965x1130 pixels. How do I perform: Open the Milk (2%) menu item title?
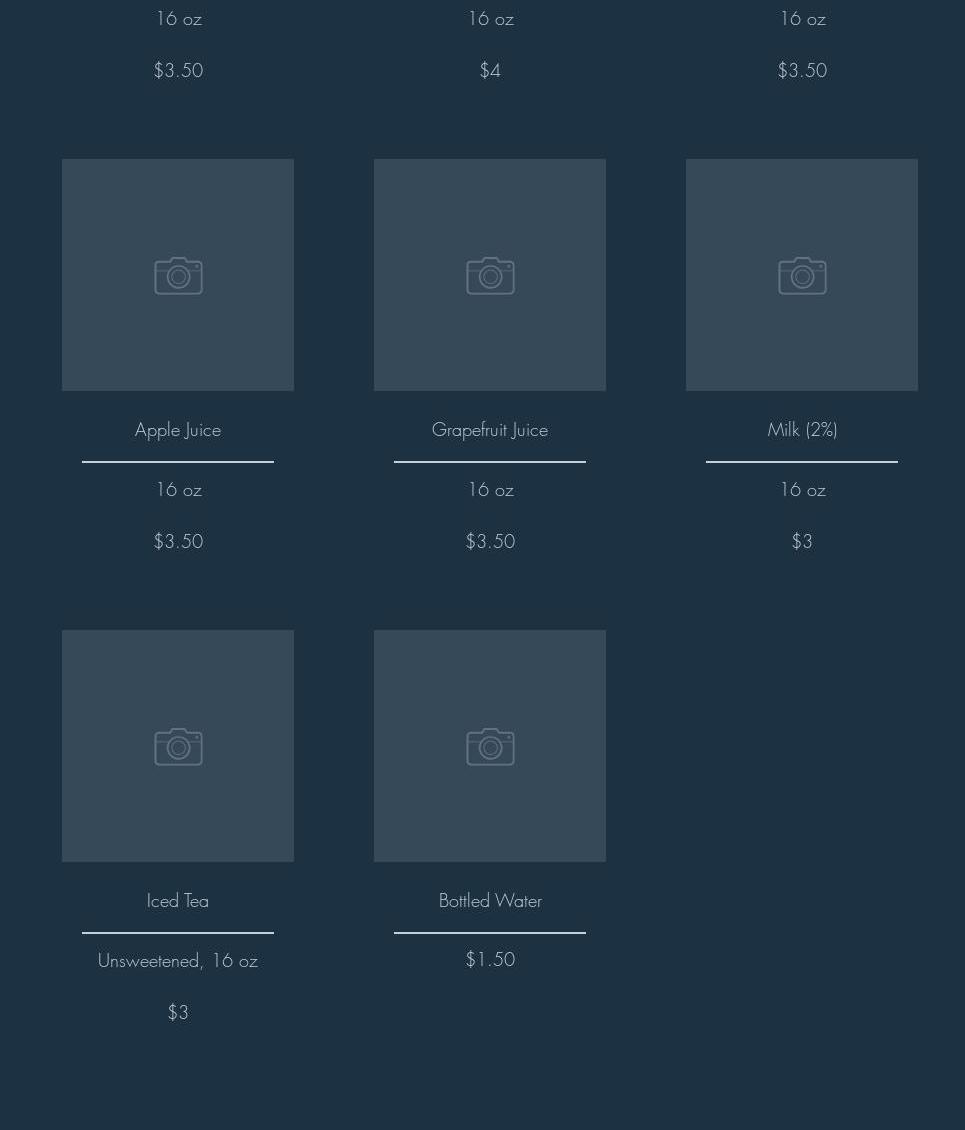(802, 430)
